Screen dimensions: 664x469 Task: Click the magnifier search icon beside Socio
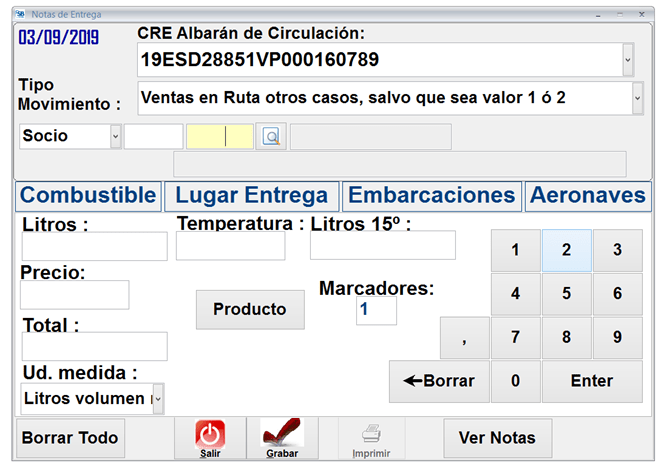click(x=270, y=137)
